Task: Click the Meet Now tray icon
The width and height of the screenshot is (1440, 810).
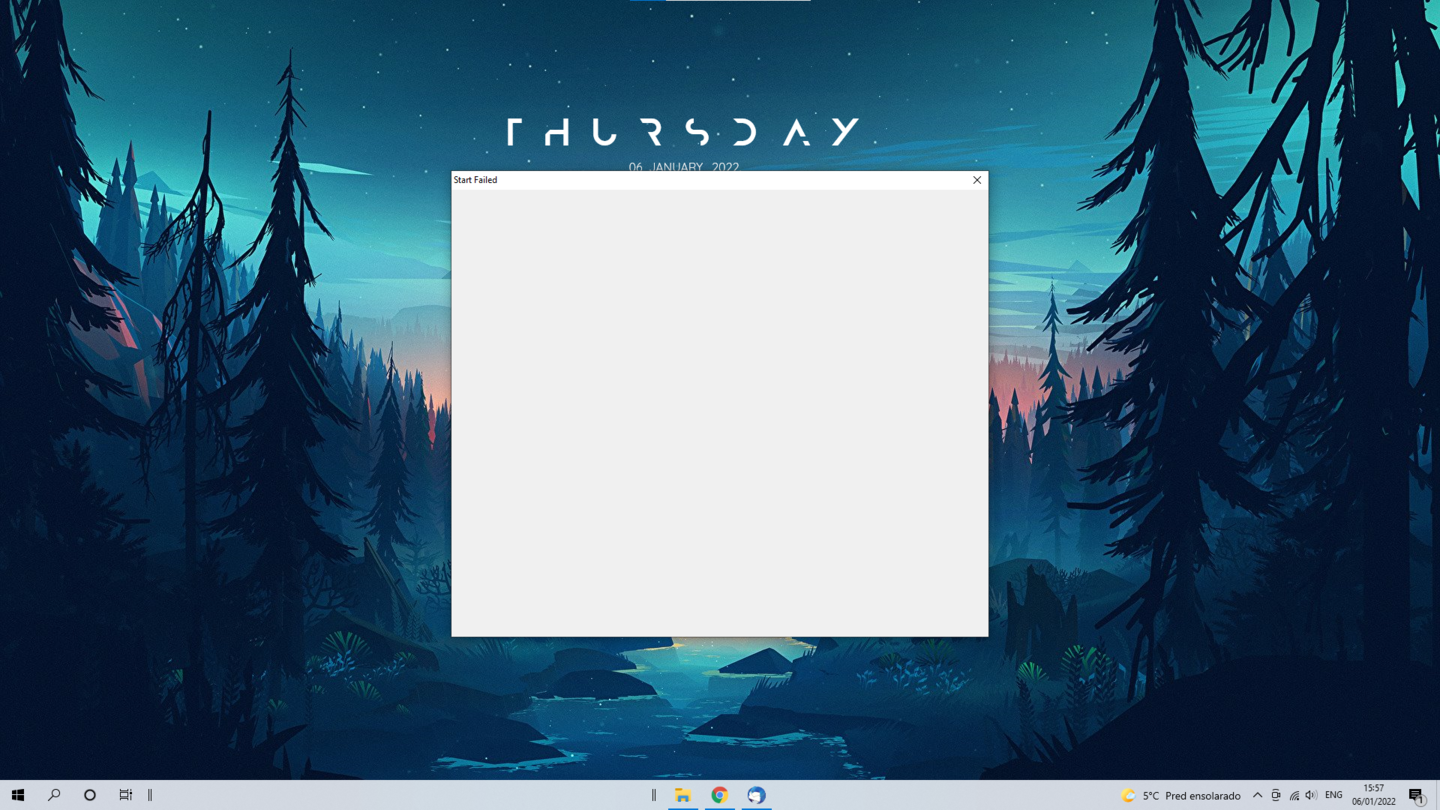Action: (x=1276, y=795)
